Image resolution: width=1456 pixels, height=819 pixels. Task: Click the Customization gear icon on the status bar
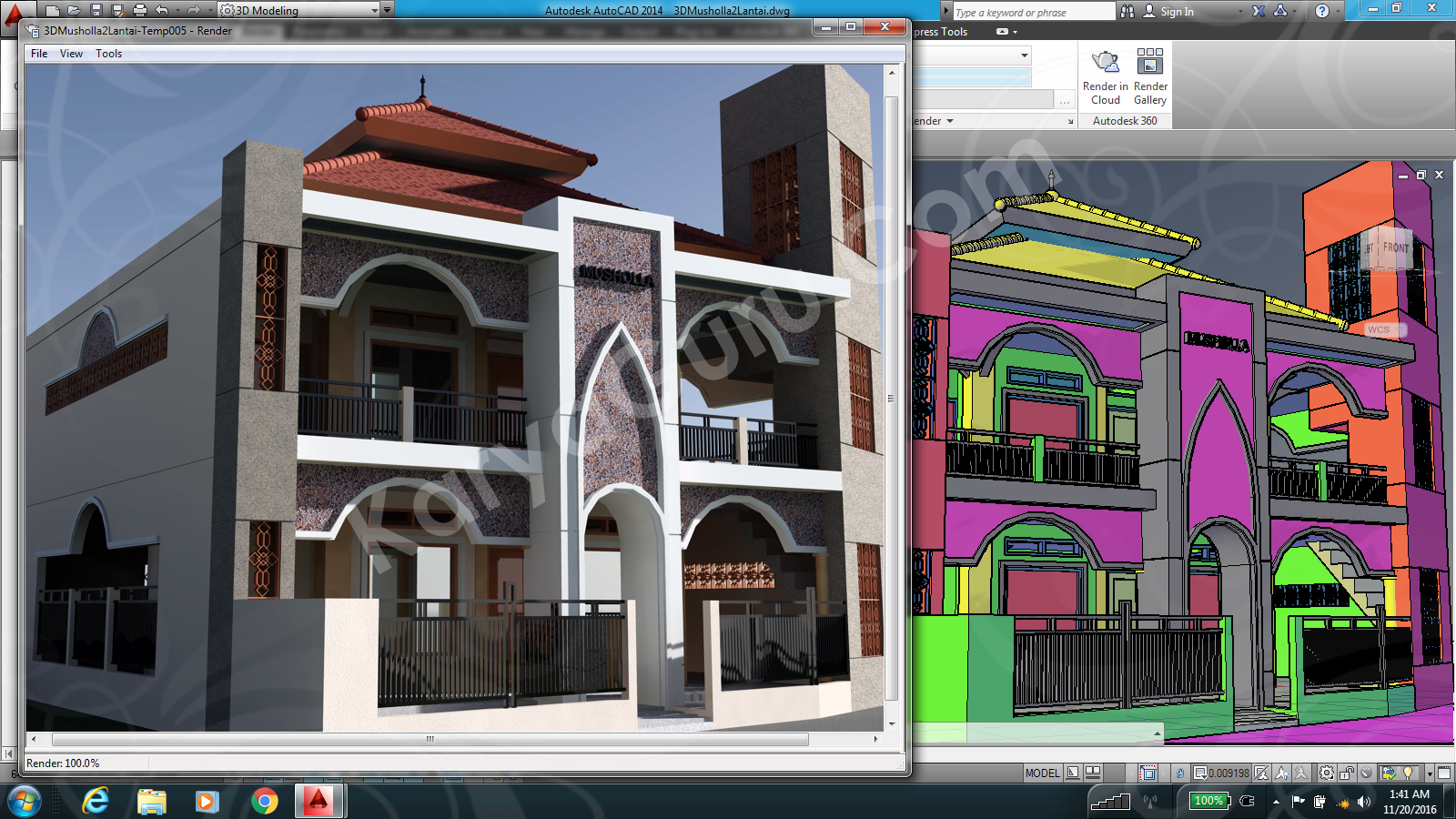[x=1327, y=773]
